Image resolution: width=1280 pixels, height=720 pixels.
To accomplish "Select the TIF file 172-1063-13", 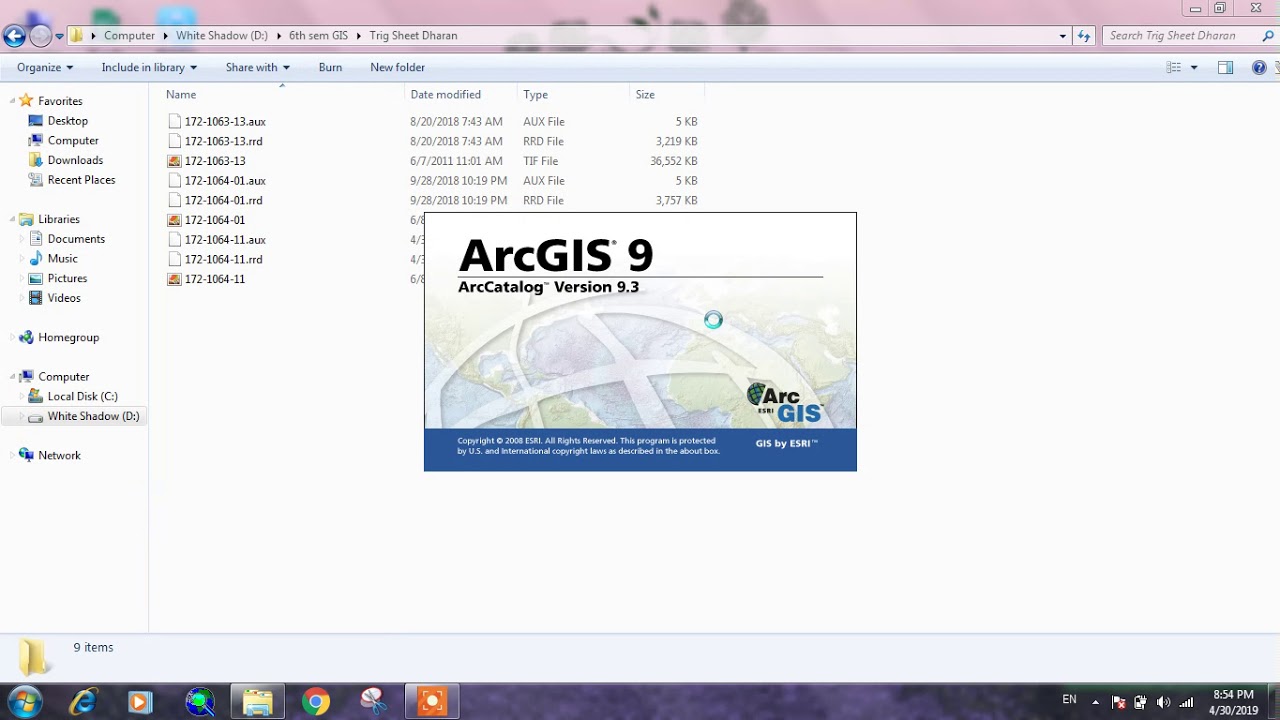I will 215,161.
